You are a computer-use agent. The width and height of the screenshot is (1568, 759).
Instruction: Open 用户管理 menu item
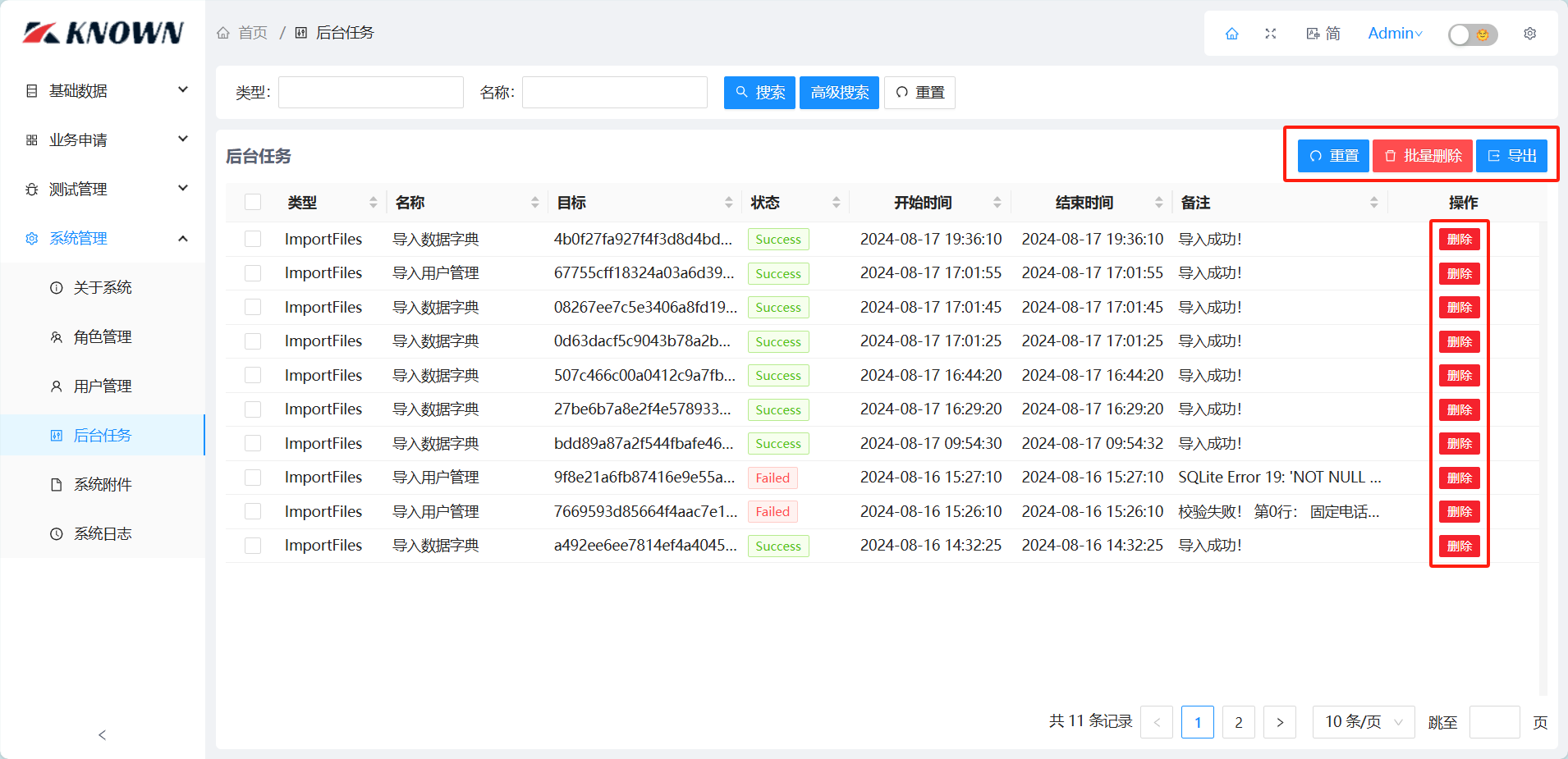pos(103,386)
